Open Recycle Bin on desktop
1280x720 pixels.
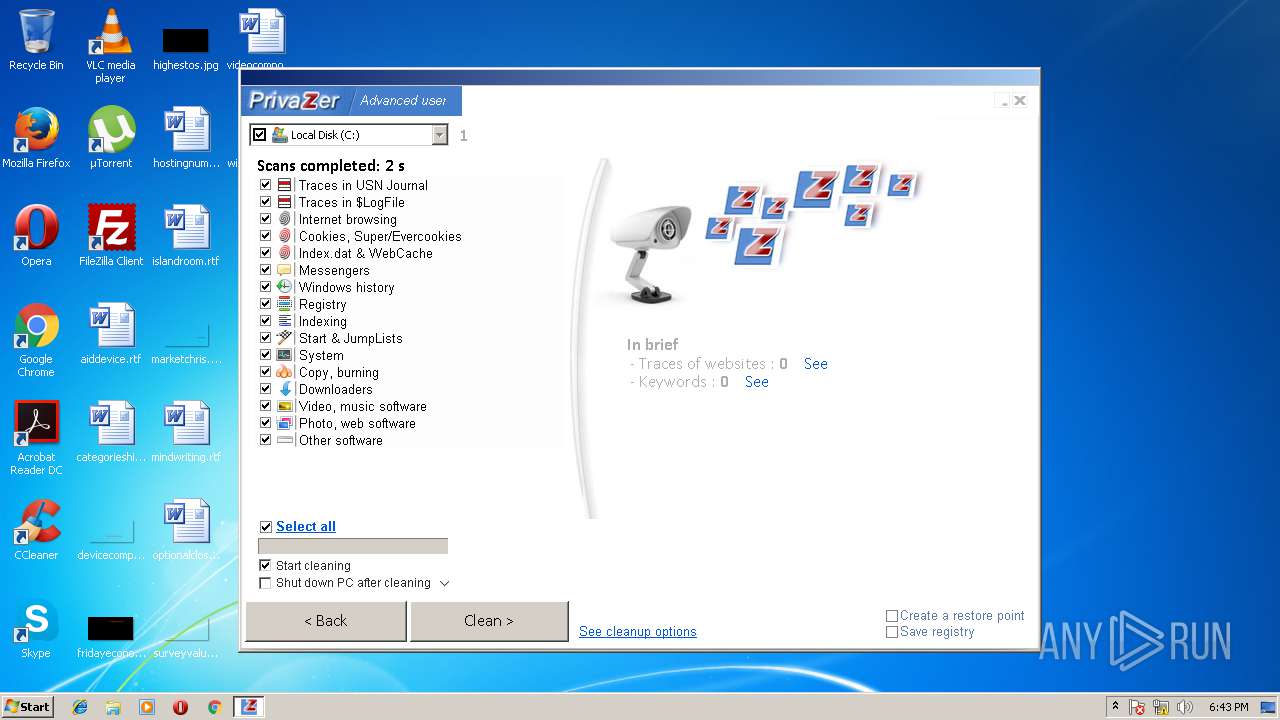click(x=36, y=41)
